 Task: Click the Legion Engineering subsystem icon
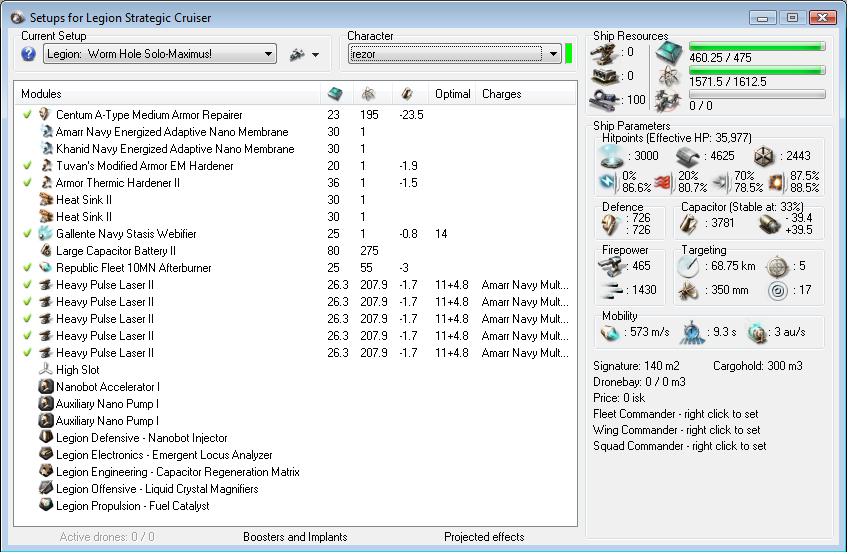click(x=45, y=471)
